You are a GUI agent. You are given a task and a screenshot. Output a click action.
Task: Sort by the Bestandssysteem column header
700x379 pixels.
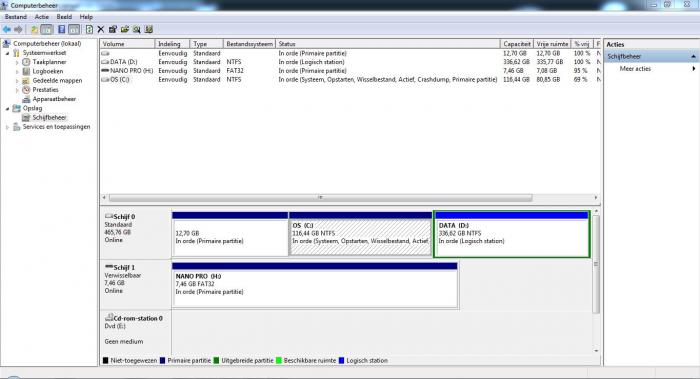[249, 44]
